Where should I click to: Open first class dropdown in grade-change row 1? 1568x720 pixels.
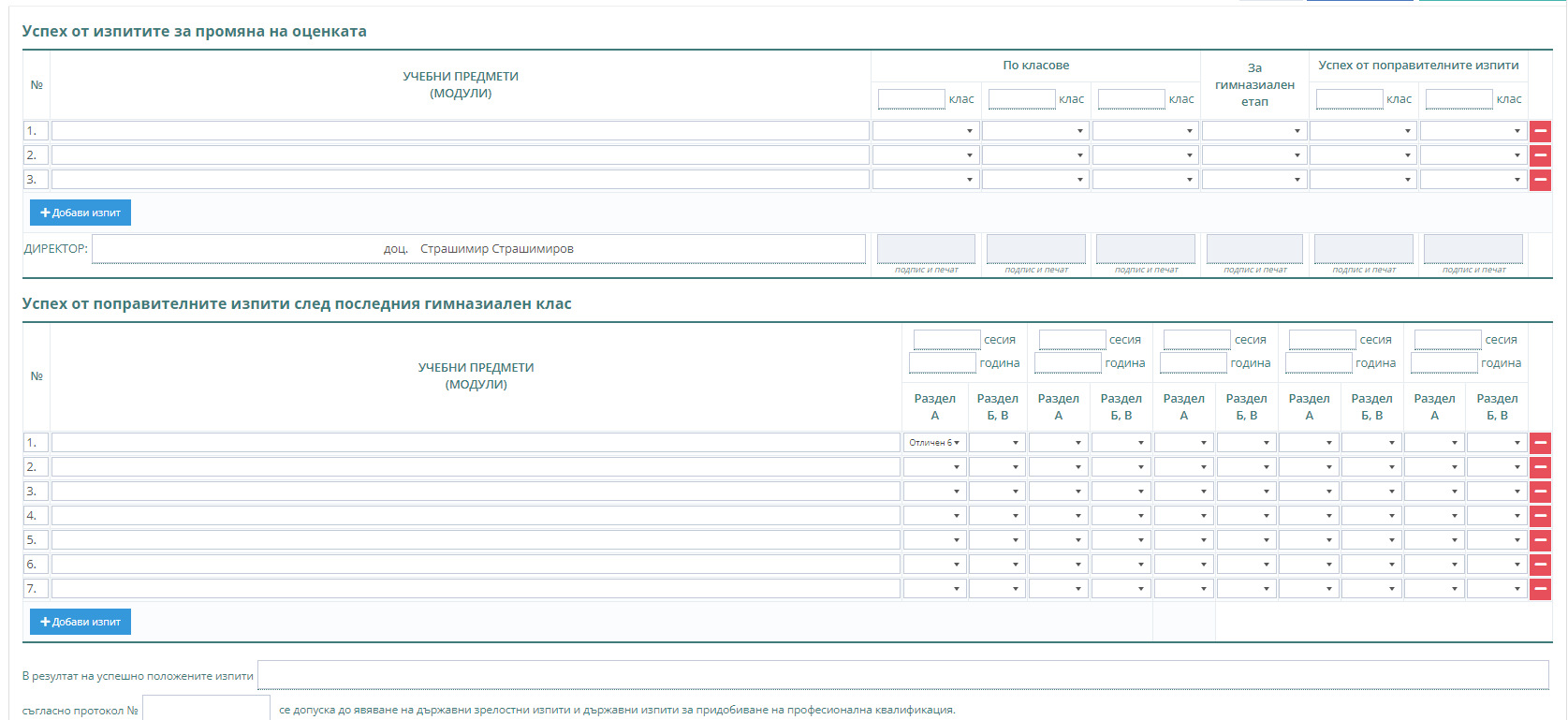pyautogui.click(x=926, y=131)
